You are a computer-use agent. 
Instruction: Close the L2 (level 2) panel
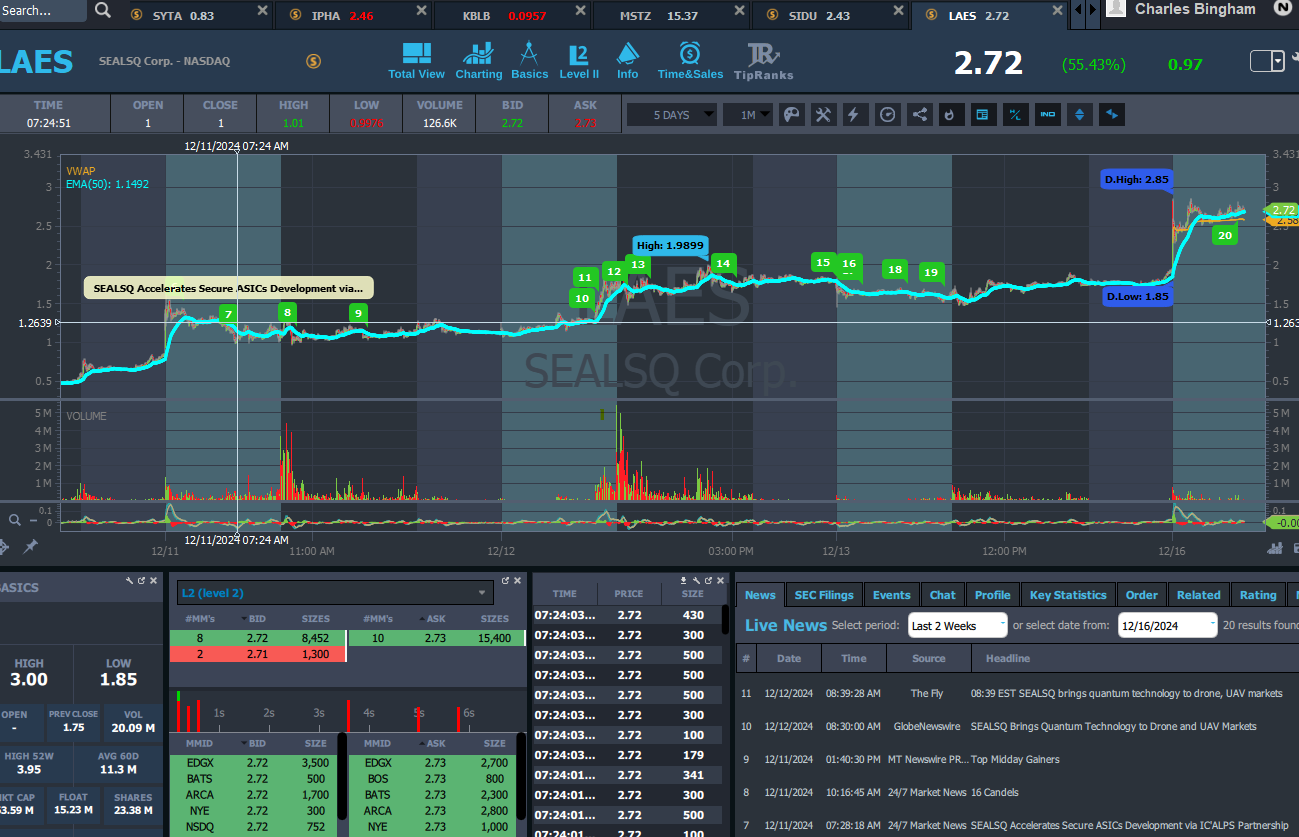519,580
